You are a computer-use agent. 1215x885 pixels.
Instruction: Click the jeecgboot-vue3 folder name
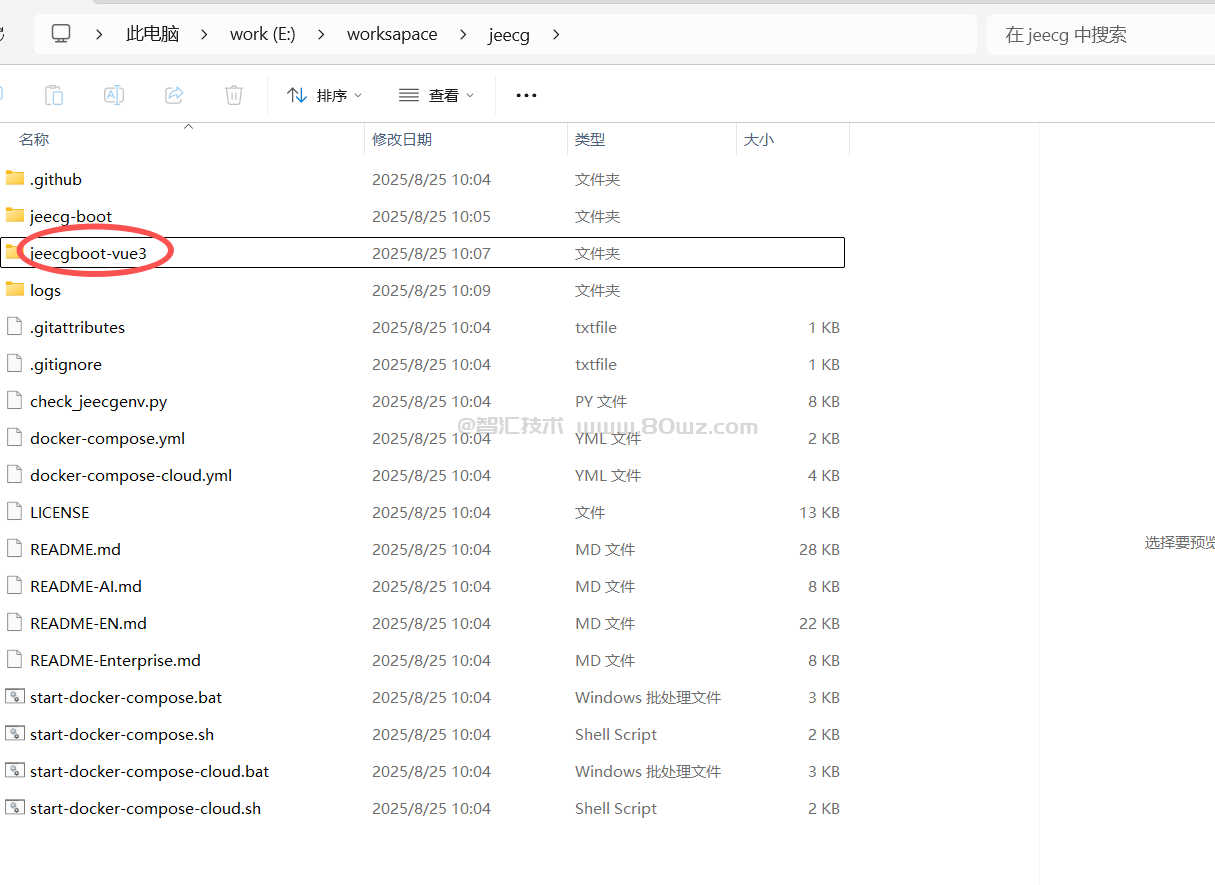88,253
